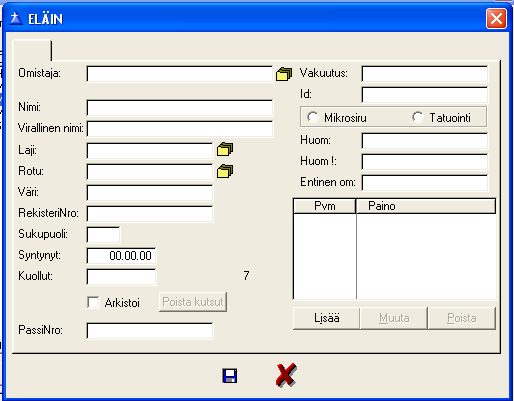514x401 pixels.
Task: Click the Poista kutsut button
Action: pos(193,302)
